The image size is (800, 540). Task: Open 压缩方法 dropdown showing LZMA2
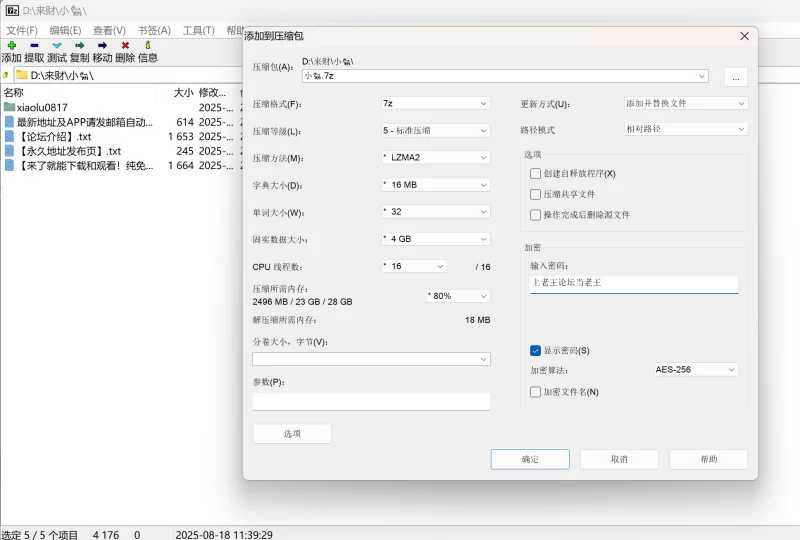pos(436,157)
